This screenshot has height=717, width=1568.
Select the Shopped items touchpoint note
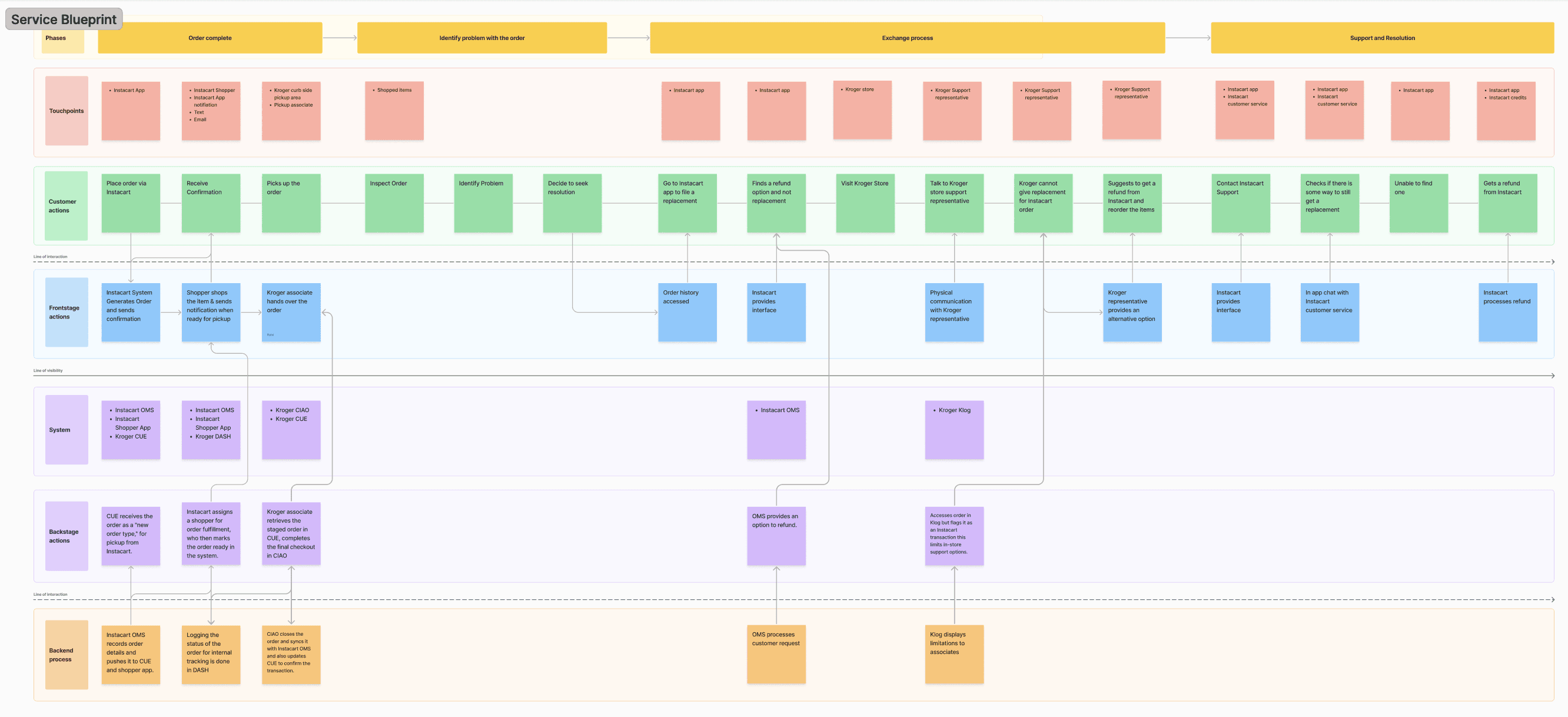click(394, 111)
